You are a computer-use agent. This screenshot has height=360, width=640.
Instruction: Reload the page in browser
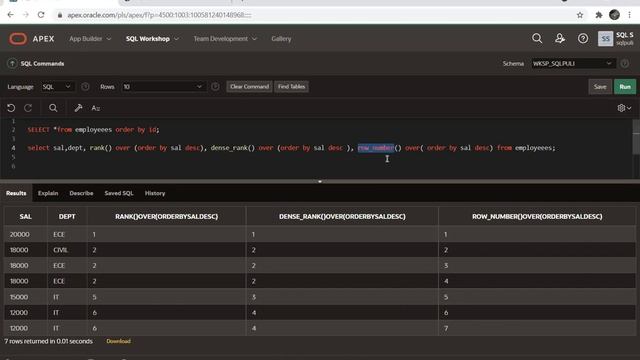pyautogui.click(x=41, y=15)
